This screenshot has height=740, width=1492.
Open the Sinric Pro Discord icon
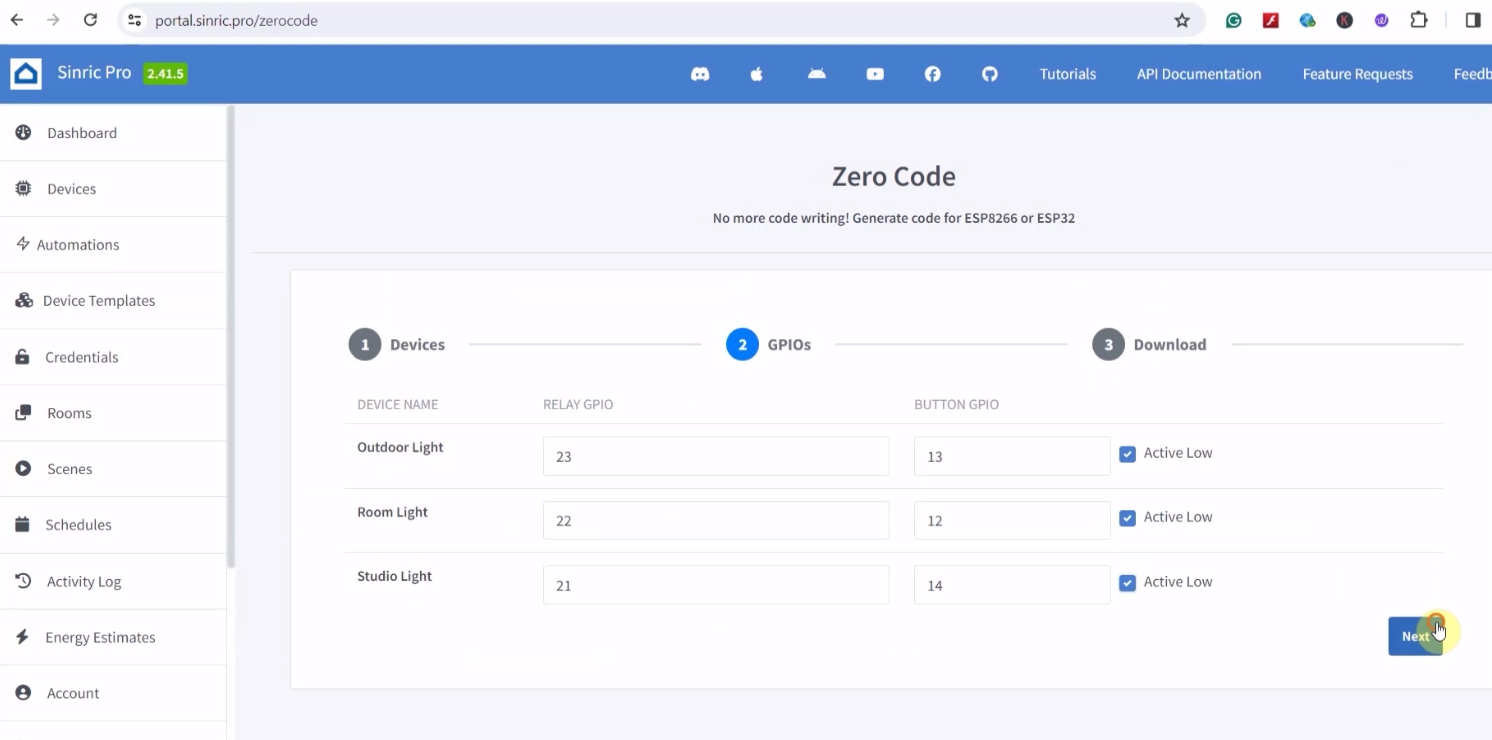click(x=699, y=73)
